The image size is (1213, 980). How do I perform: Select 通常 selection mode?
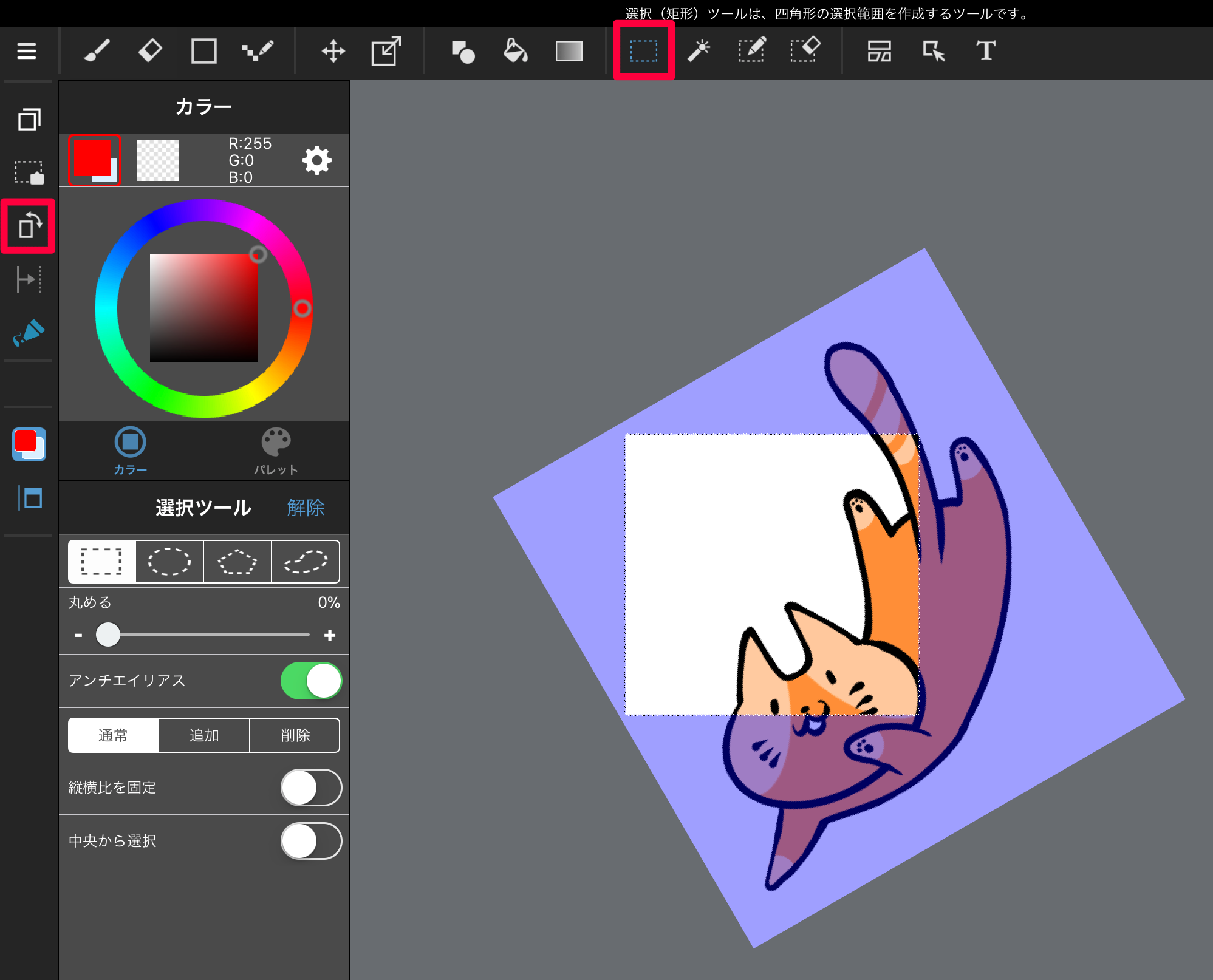coord(114,735)
